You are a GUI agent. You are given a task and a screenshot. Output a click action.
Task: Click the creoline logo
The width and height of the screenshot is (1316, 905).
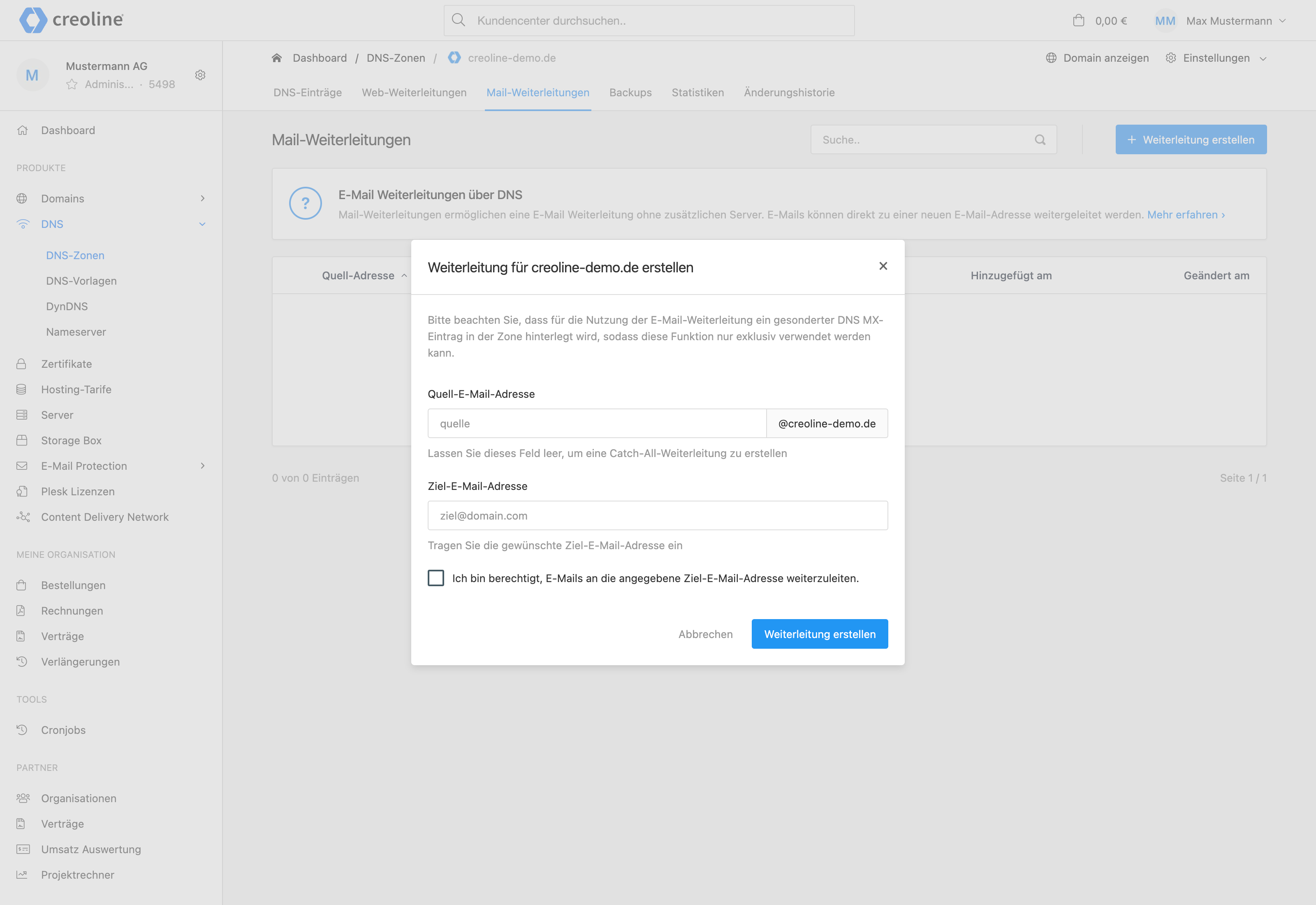click(72, 20)
